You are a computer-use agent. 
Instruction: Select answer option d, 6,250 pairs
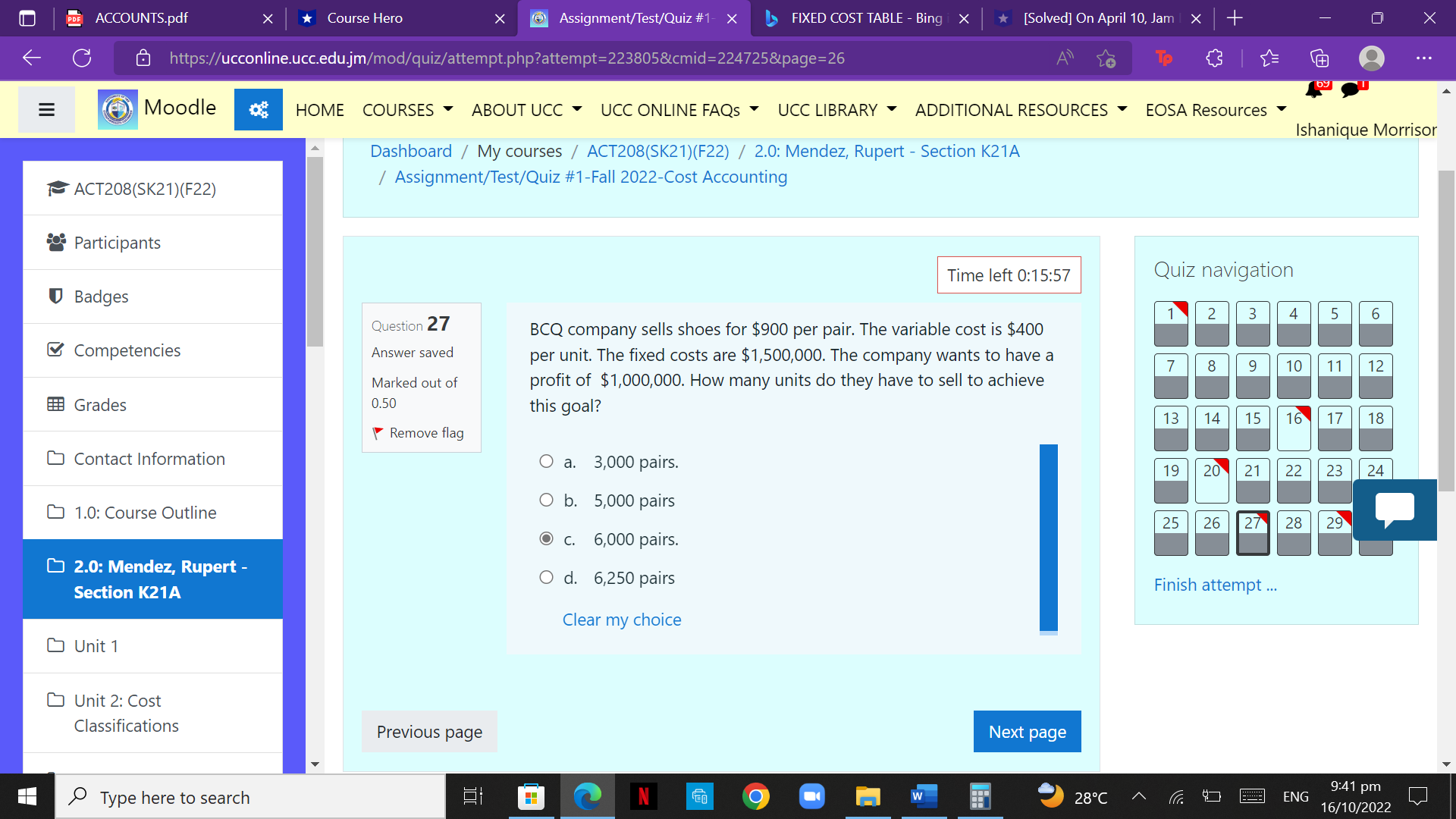(546, 577)
